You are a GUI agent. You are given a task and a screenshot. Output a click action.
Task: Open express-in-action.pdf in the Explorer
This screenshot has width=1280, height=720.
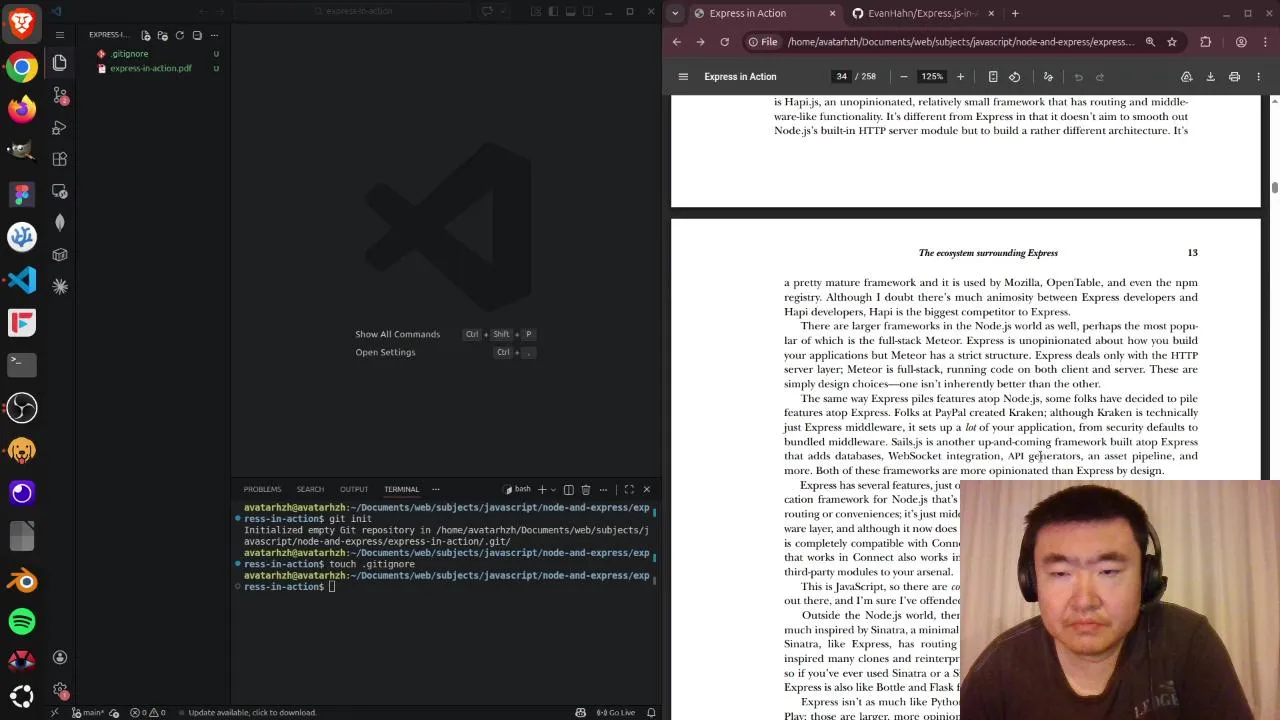click(x=150, y=68)
